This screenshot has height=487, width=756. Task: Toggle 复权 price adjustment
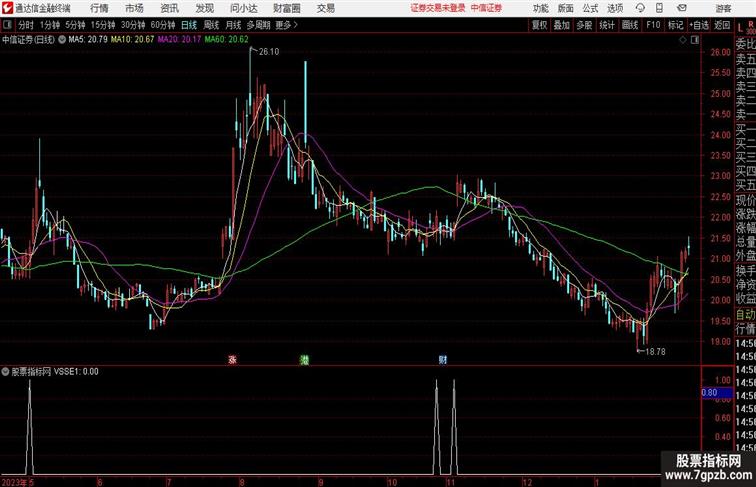540,24
